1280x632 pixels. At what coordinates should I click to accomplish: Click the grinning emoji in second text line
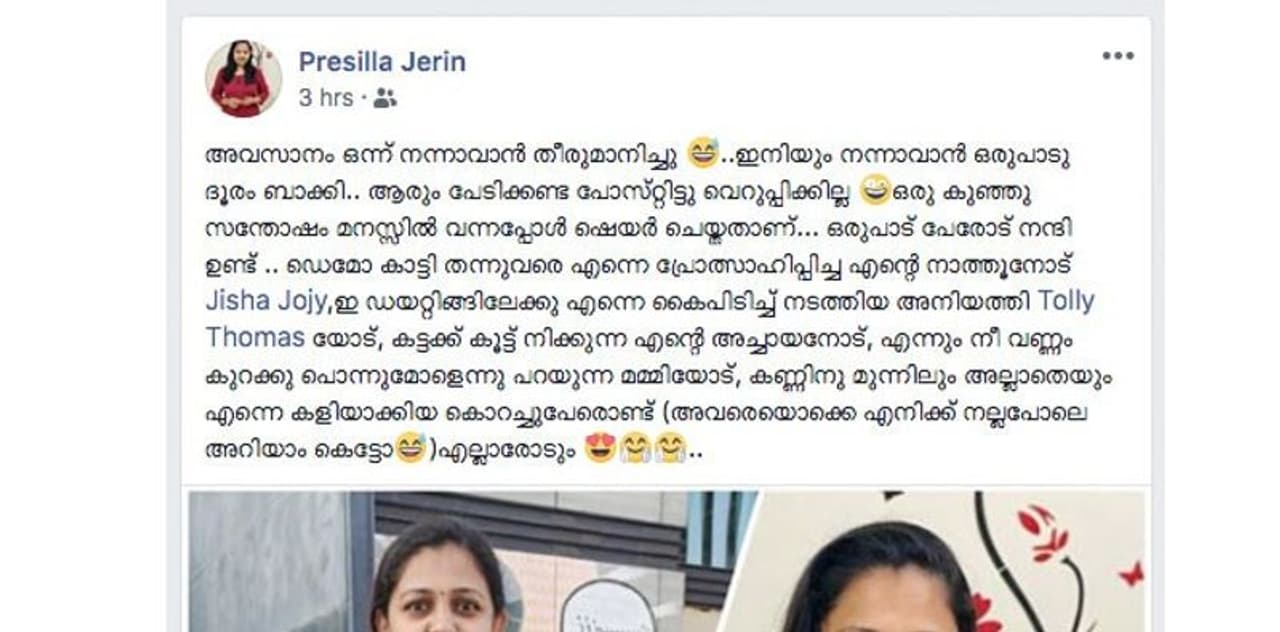point(875,188)
